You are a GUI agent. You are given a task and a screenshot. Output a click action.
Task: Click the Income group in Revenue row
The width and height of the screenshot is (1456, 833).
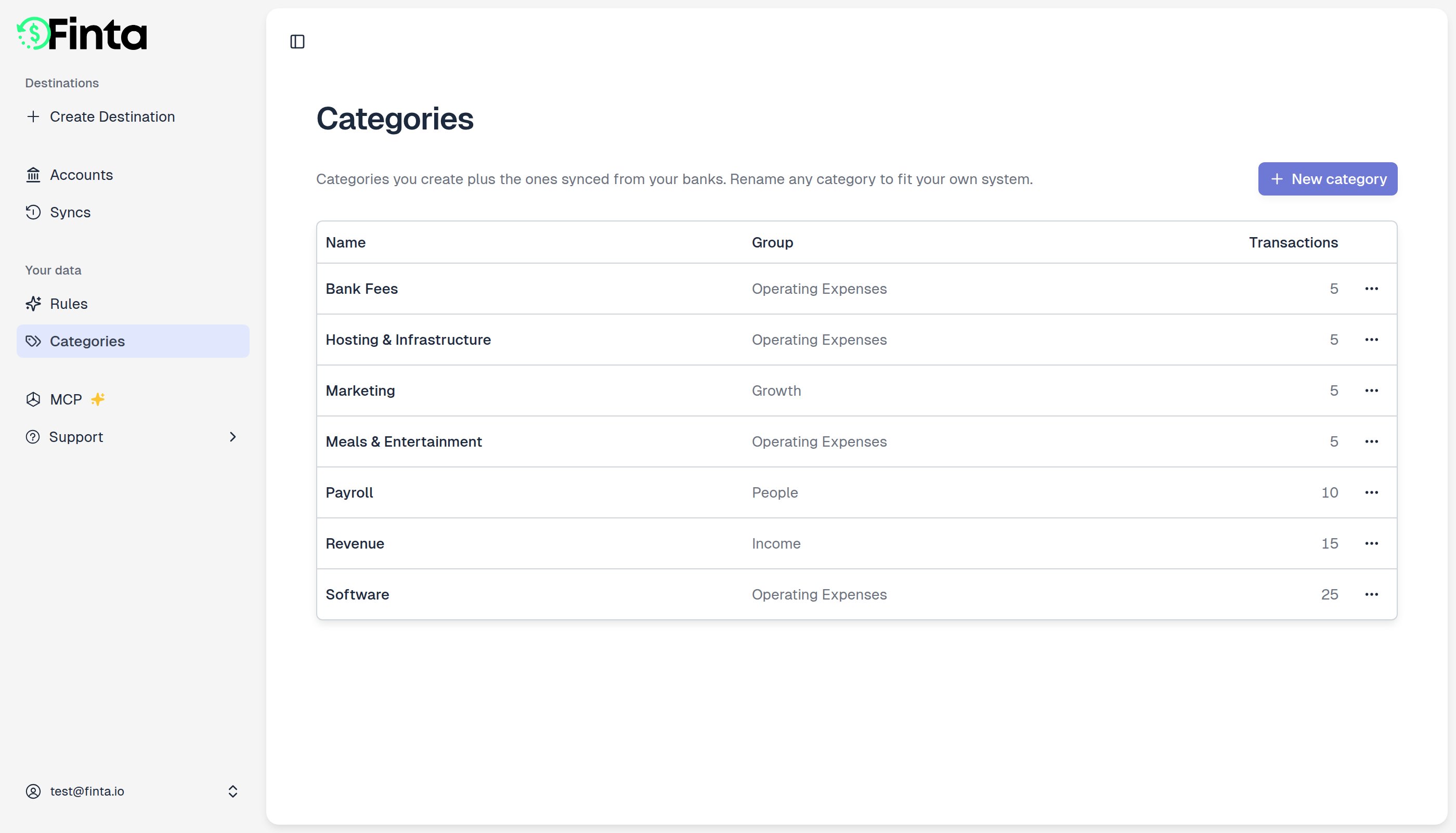click(x=776, y=543)
